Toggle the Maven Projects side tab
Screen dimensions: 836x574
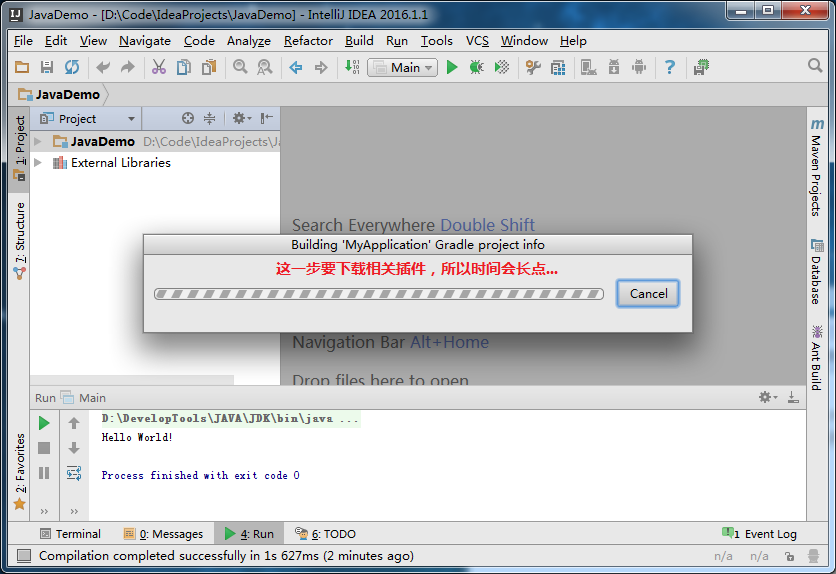[817, 167]
